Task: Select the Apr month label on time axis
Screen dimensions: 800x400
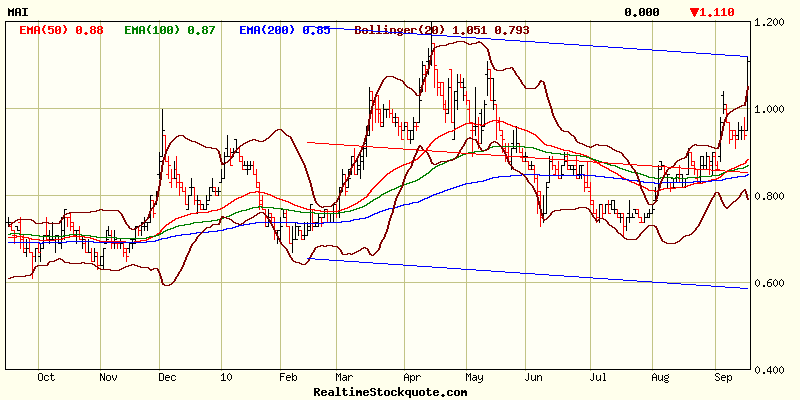Action: coord(412,379)
